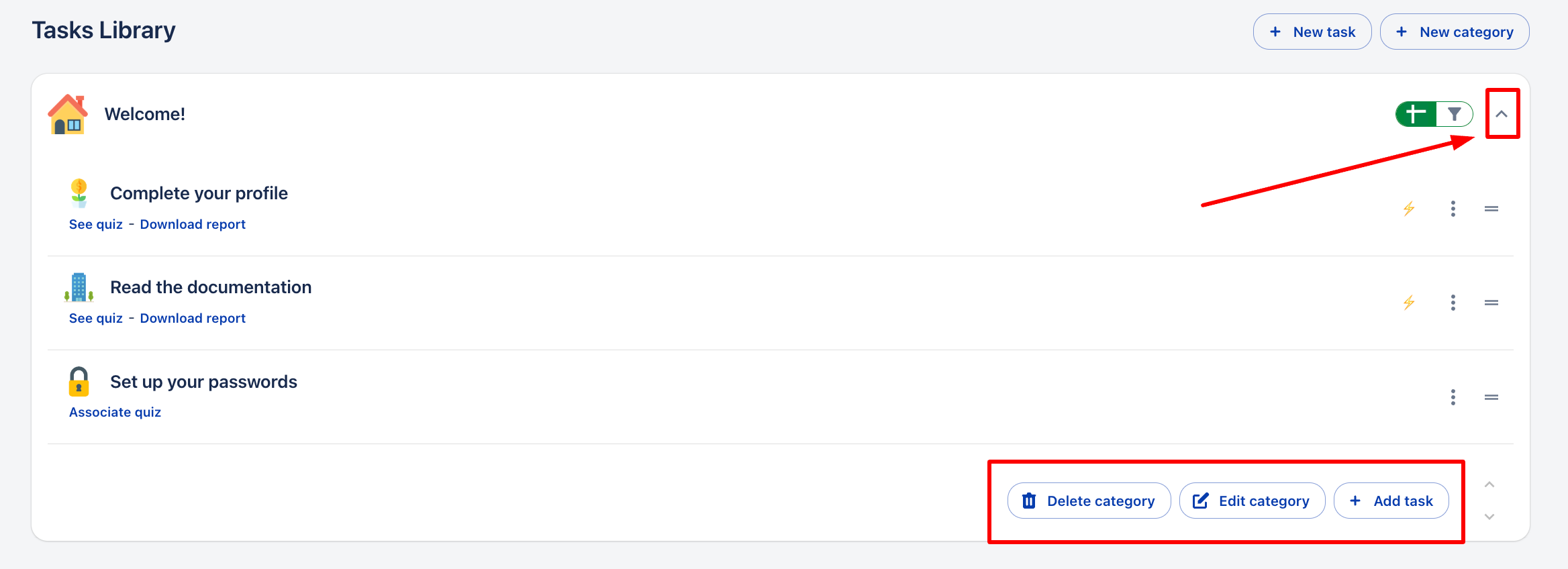Open three-dot menu for Set up your passwords
The image size is (1568, 569).
coord(1453,397)
